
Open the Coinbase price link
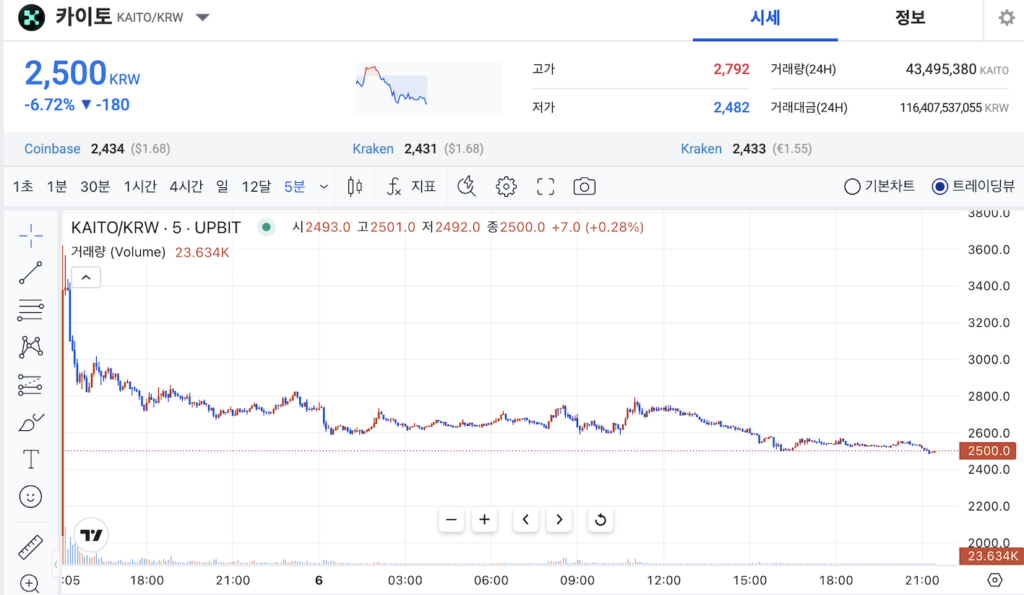[x=97, y=149]
